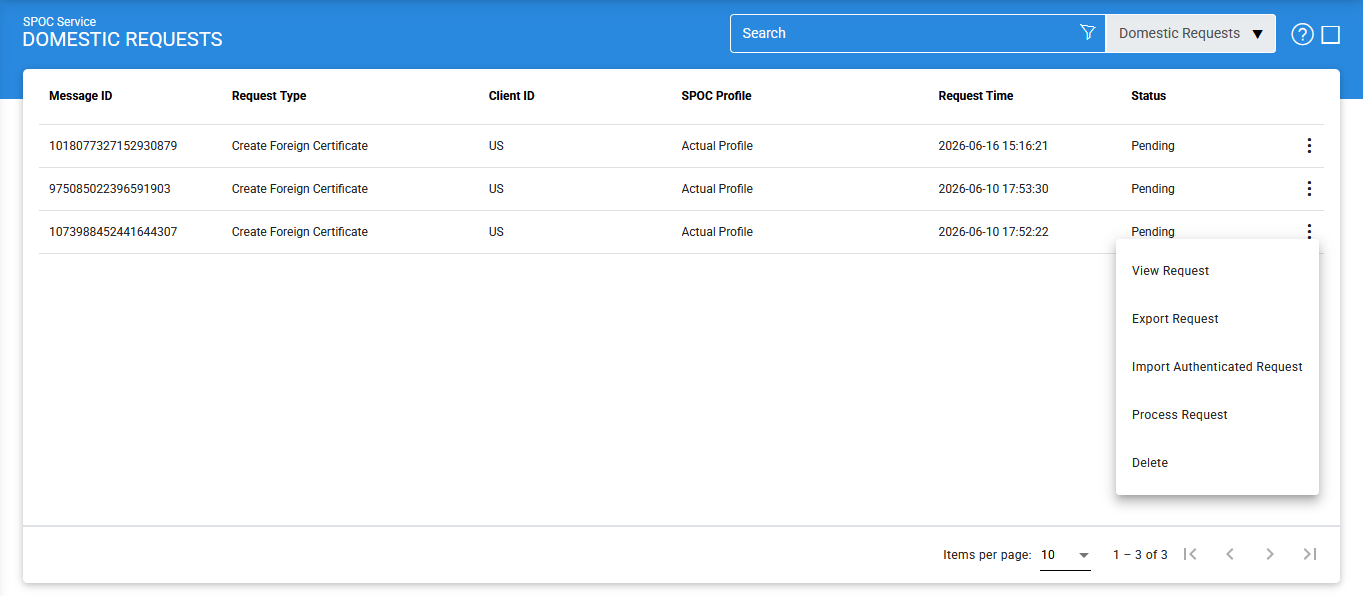Open actions menu for message 1018077327152930879
This screenshot has height=596, width=1363.
click(1309, 146)
